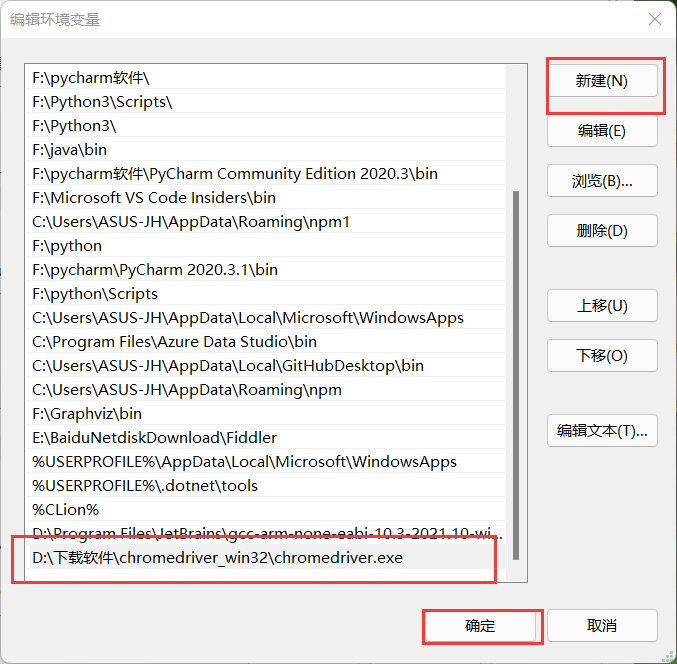This screenshot has height=664, width=677.
Task: Cancel the dialog with 取消
Action: tap(602, 626)
